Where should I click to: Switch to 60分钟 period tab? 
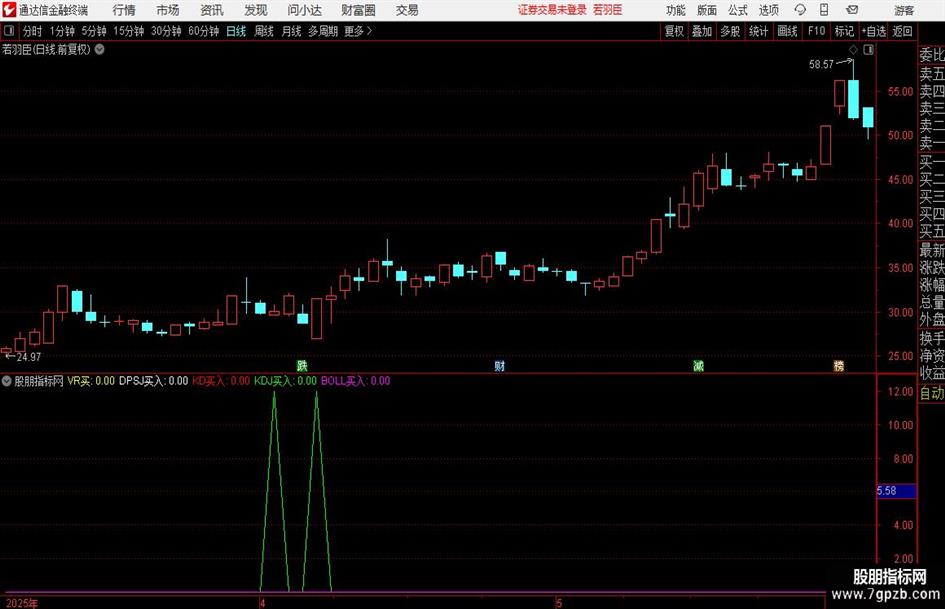204,31
